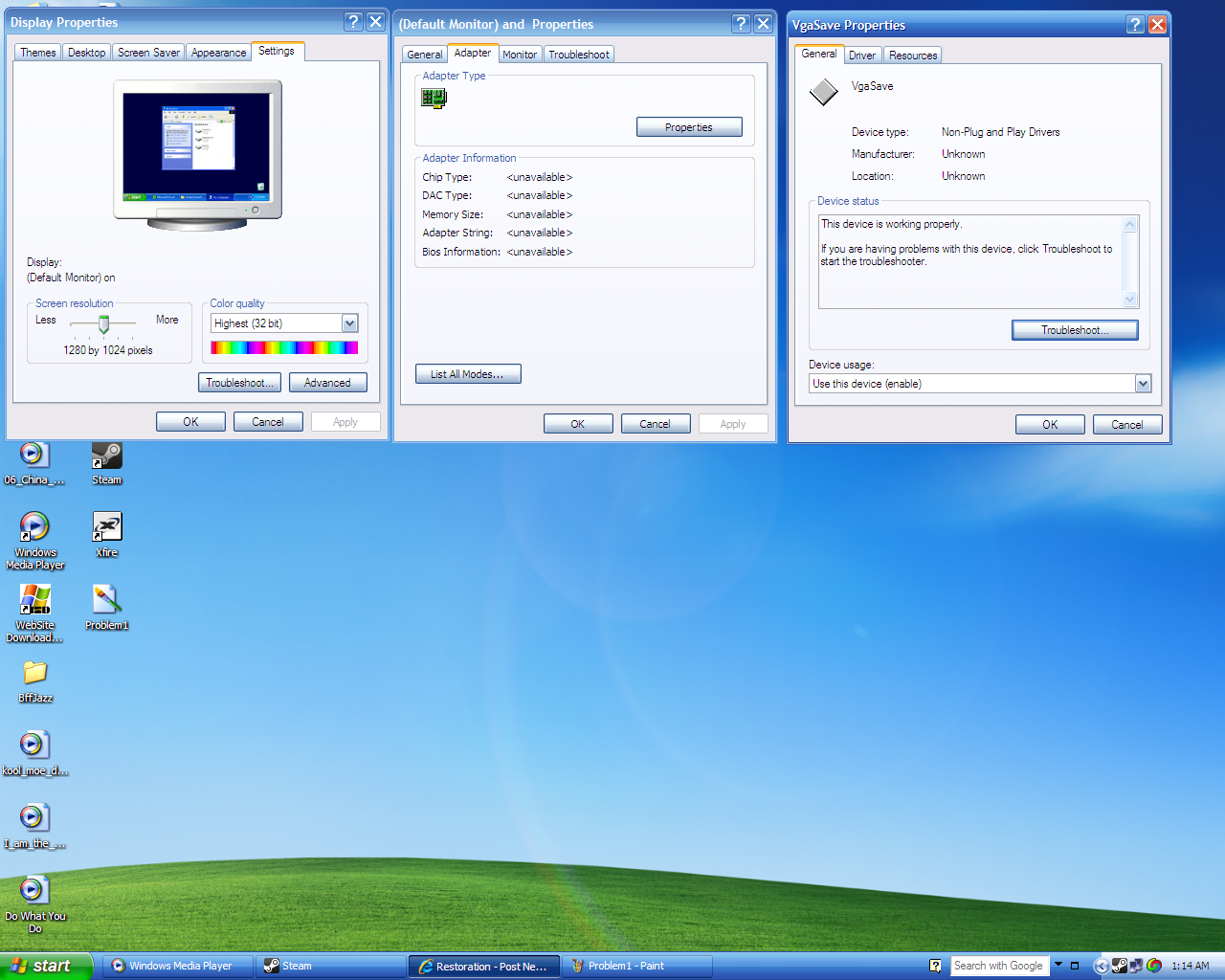Click the network connection tray icon
The height and width of the screenshot is (980, 1225).
1136,966
